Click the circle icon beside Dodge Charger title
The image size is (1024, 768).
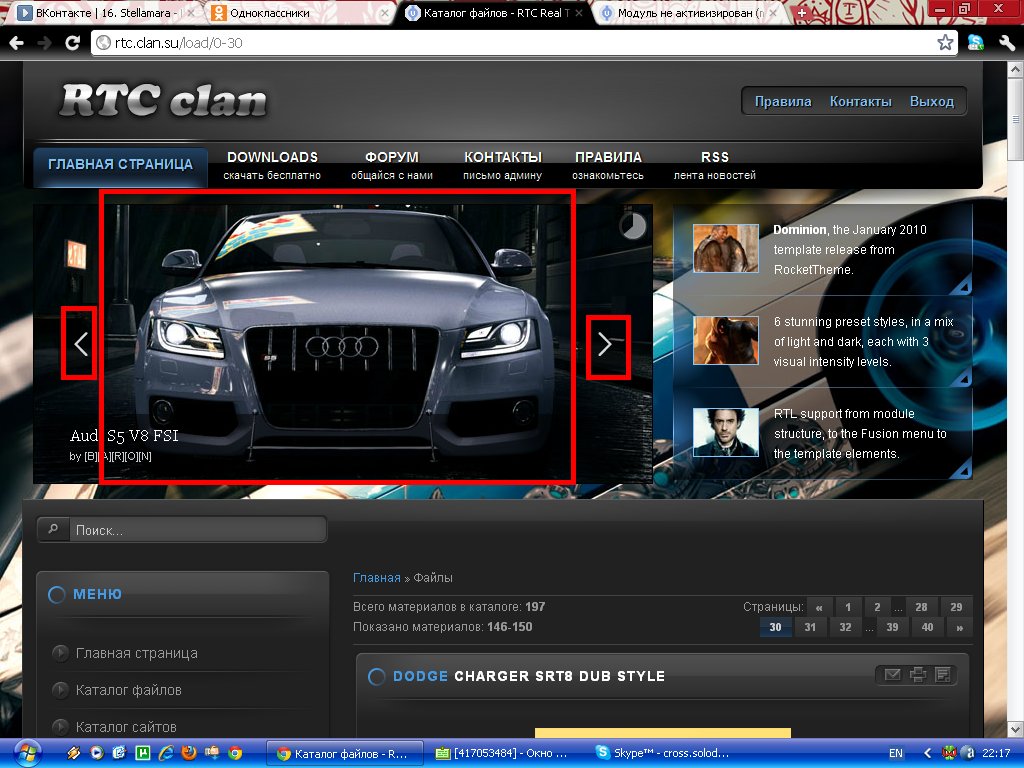(376, 677)
